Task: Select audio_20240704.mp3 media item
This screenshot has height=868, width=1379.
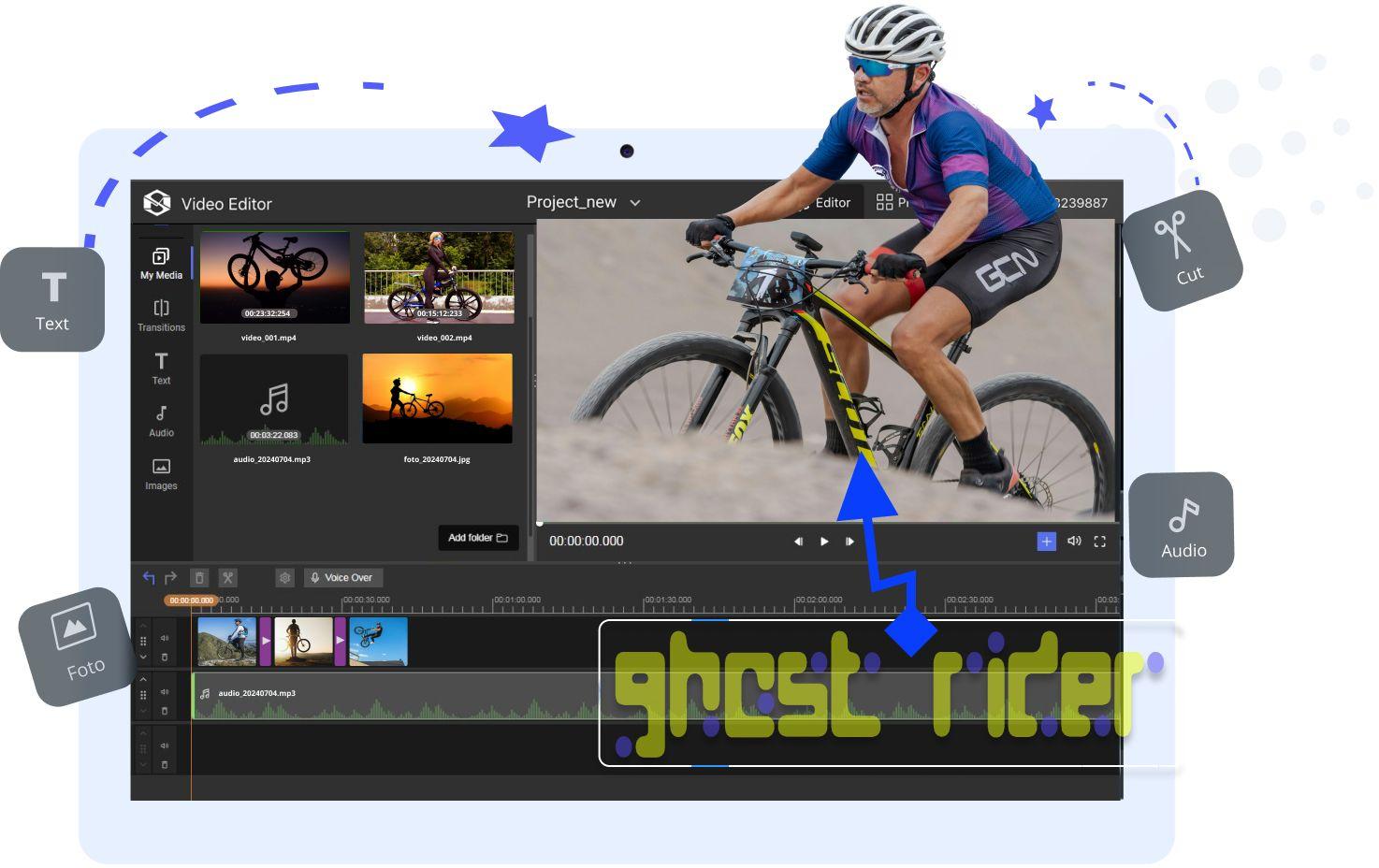Action: pos(274,399)
